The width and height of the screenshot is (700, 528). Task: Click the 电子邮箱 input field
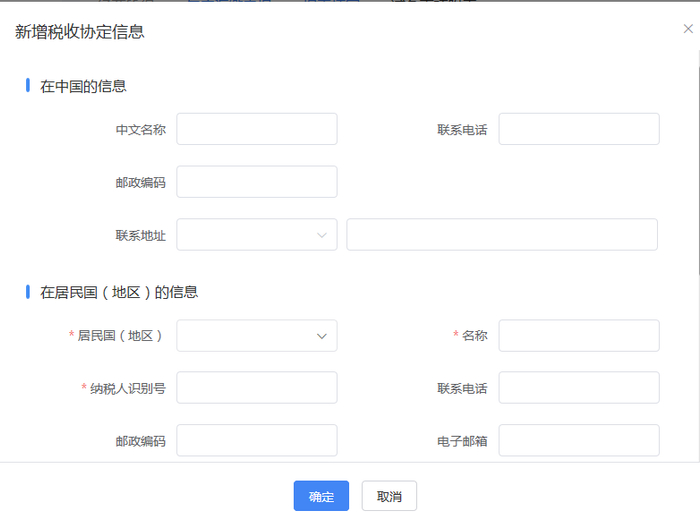[x=579, y=440]
